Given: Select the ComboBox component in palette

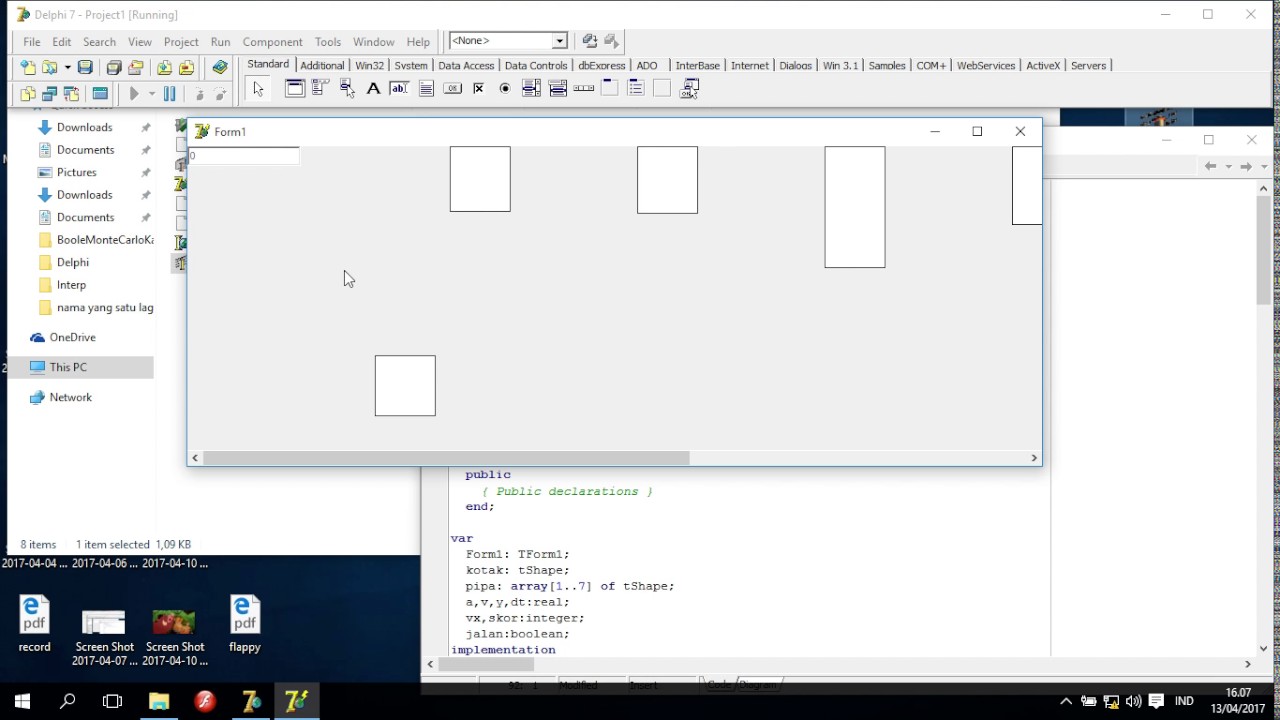Looking at the screenshot, I should coord(558,89).
